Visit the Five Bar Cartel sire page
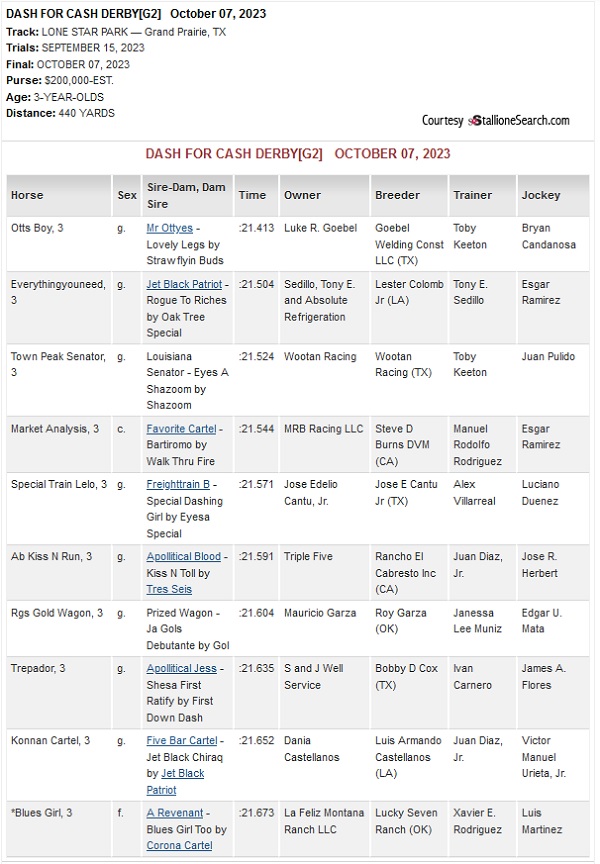 tap(182, 741)
